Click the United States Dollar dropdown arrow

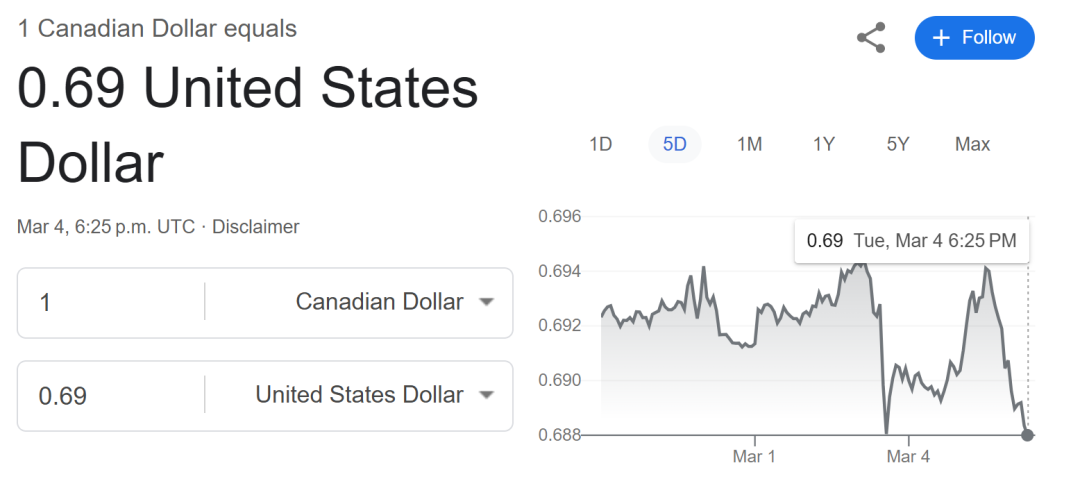click(x=486, y=395)
